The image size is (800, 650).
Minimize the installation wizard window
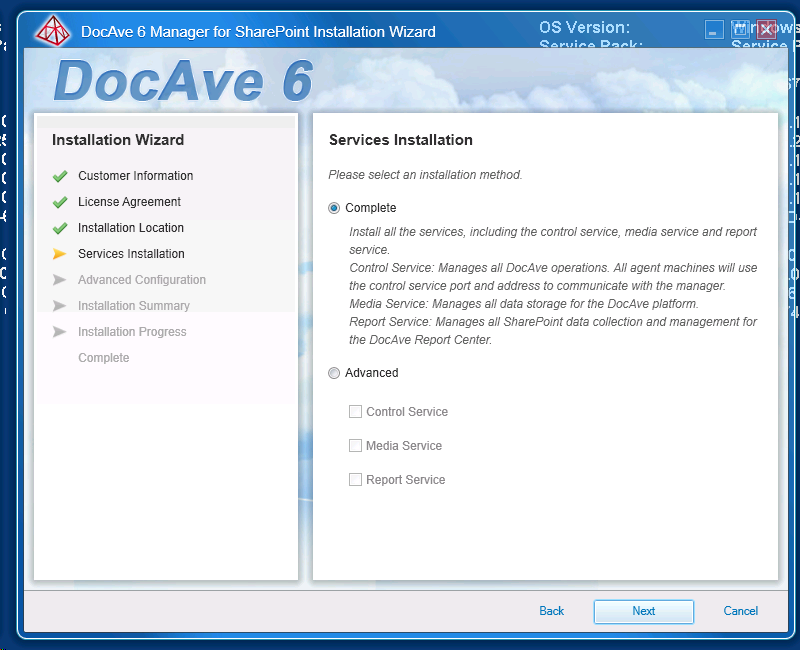pos(714,31)
